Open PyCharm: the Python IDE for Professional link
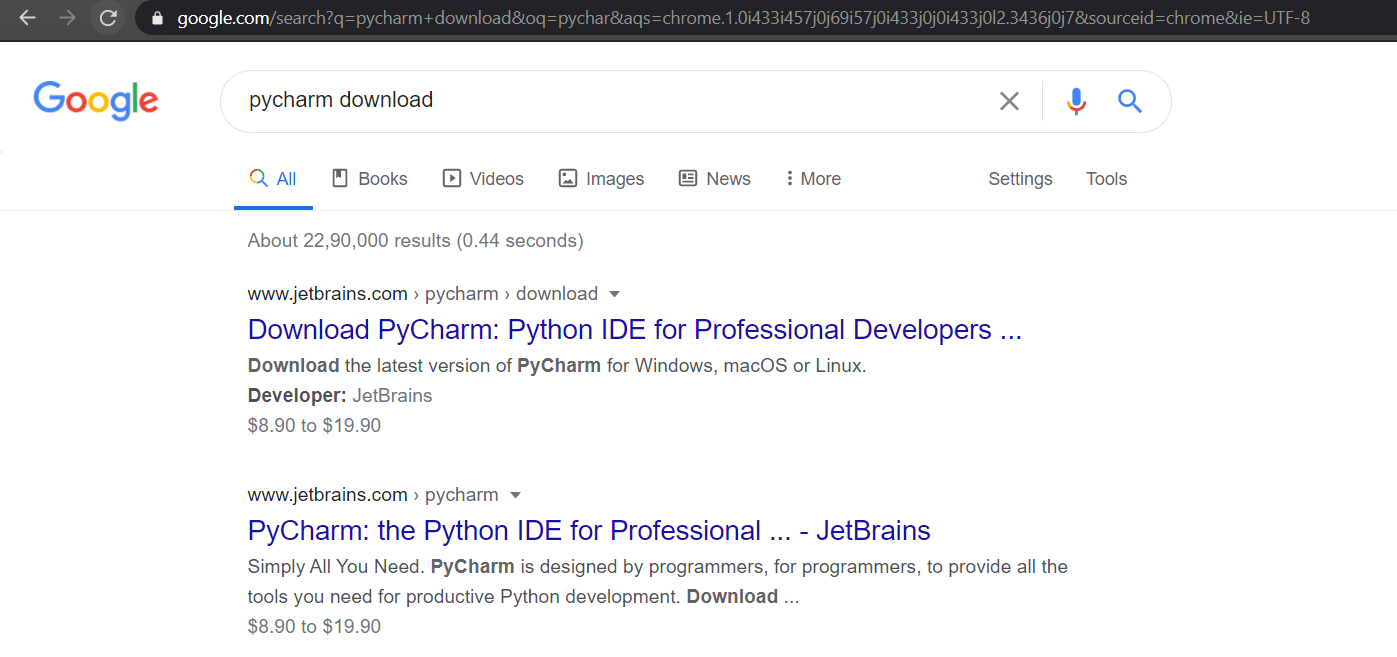 click(589, 530)
